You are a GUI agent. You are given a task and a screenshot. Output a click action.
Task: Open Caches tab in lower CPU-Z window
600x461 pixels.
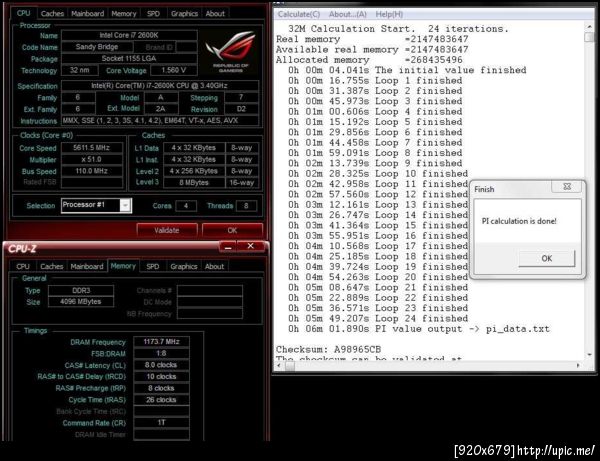(52, 266)
